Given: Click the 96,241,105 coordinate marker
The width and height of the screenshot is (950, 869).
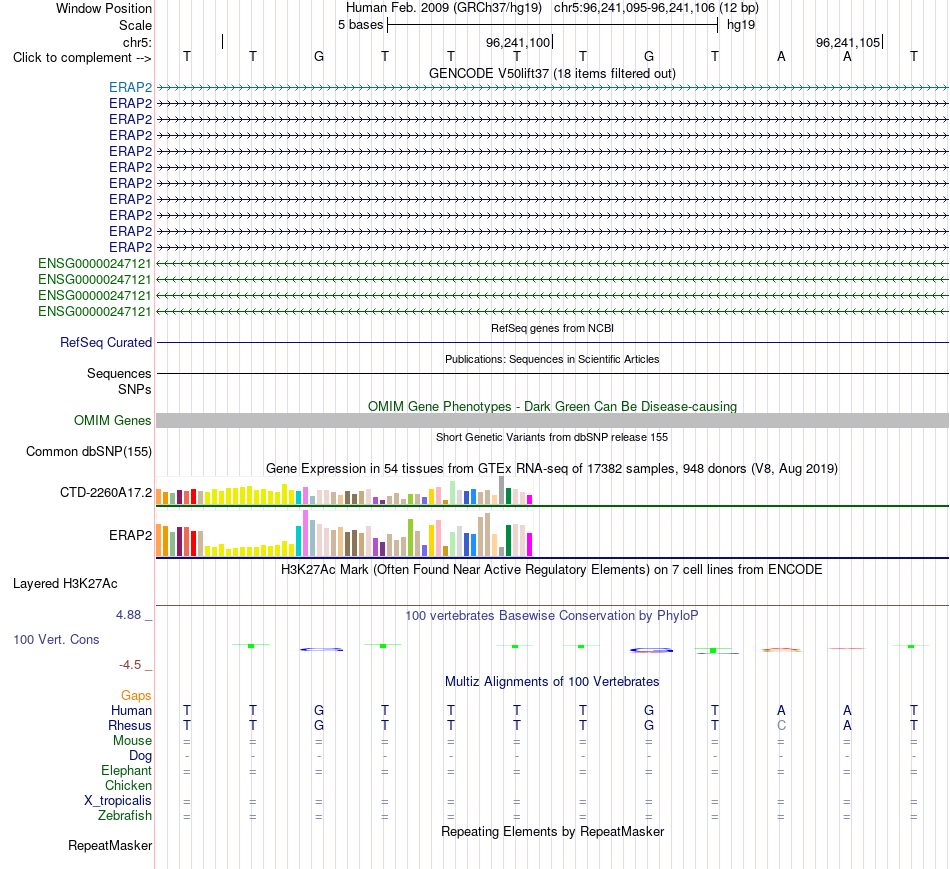Looking at the screenshot, I should [848, 42].
